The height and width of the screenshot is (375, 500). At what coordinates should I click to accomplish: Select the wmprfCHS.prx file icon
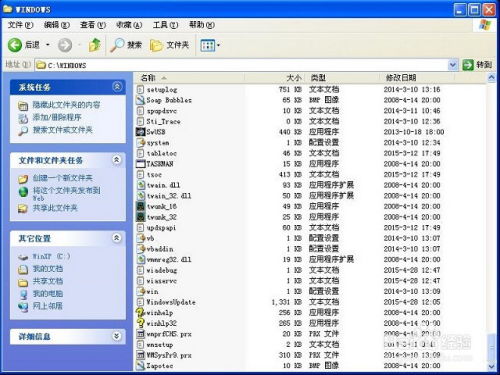(x=141, y=334)
